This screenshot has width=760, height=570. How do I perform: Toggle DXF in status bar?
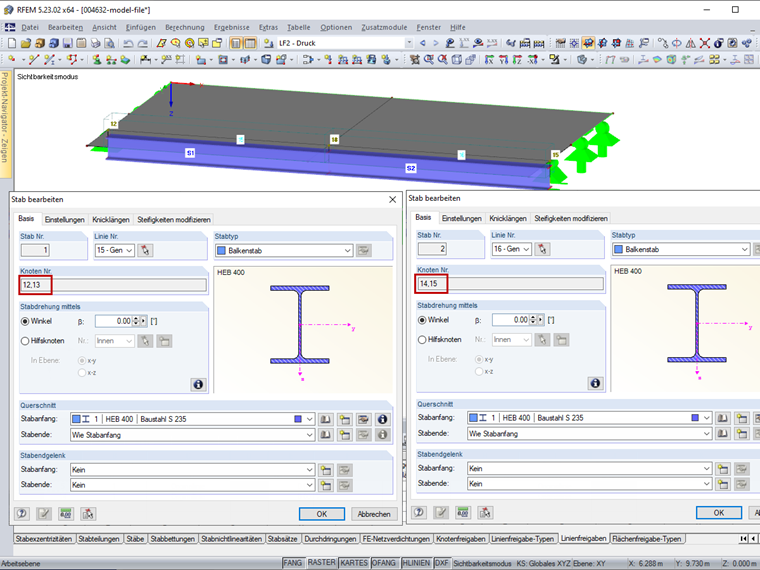point(442,563)
